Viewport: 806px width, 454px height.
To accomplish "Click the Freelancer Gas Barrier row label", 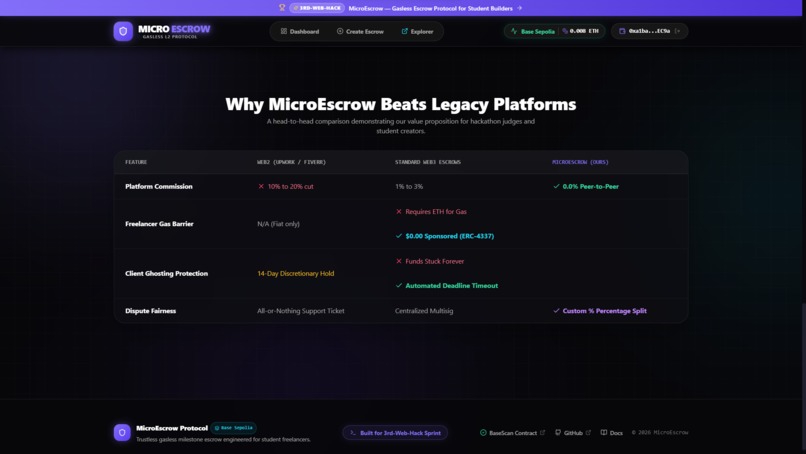I will click(159, 224).
